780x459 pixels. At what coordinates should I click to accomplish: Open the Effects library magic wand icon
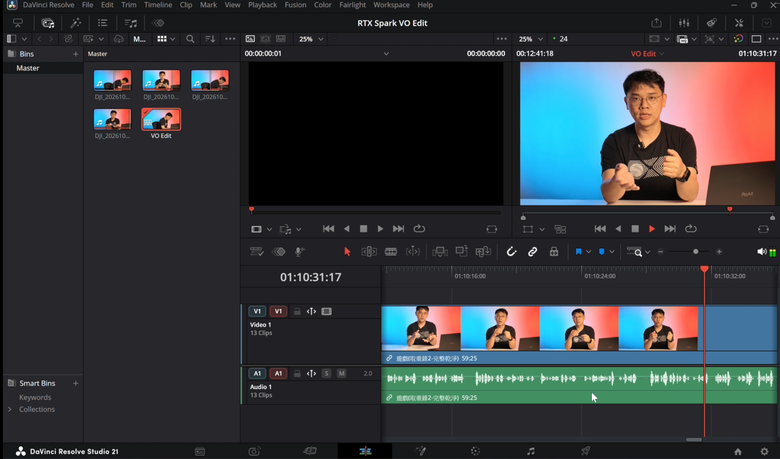76,23
